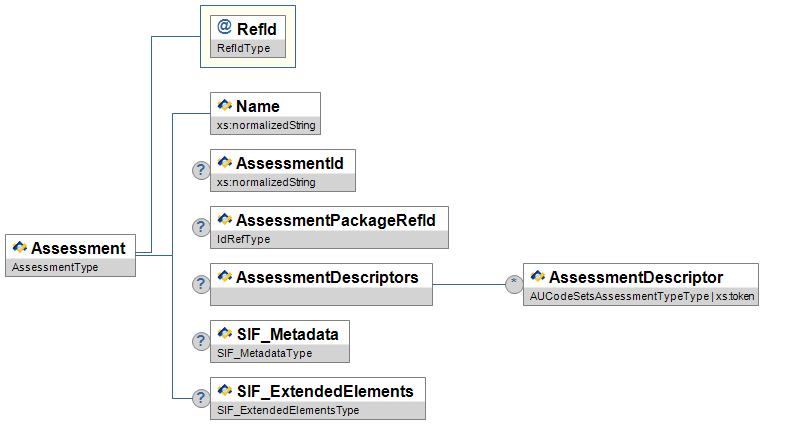The image size is (799, 424).
Task: Select the RefId attribute box
Action: click(247, 30)
